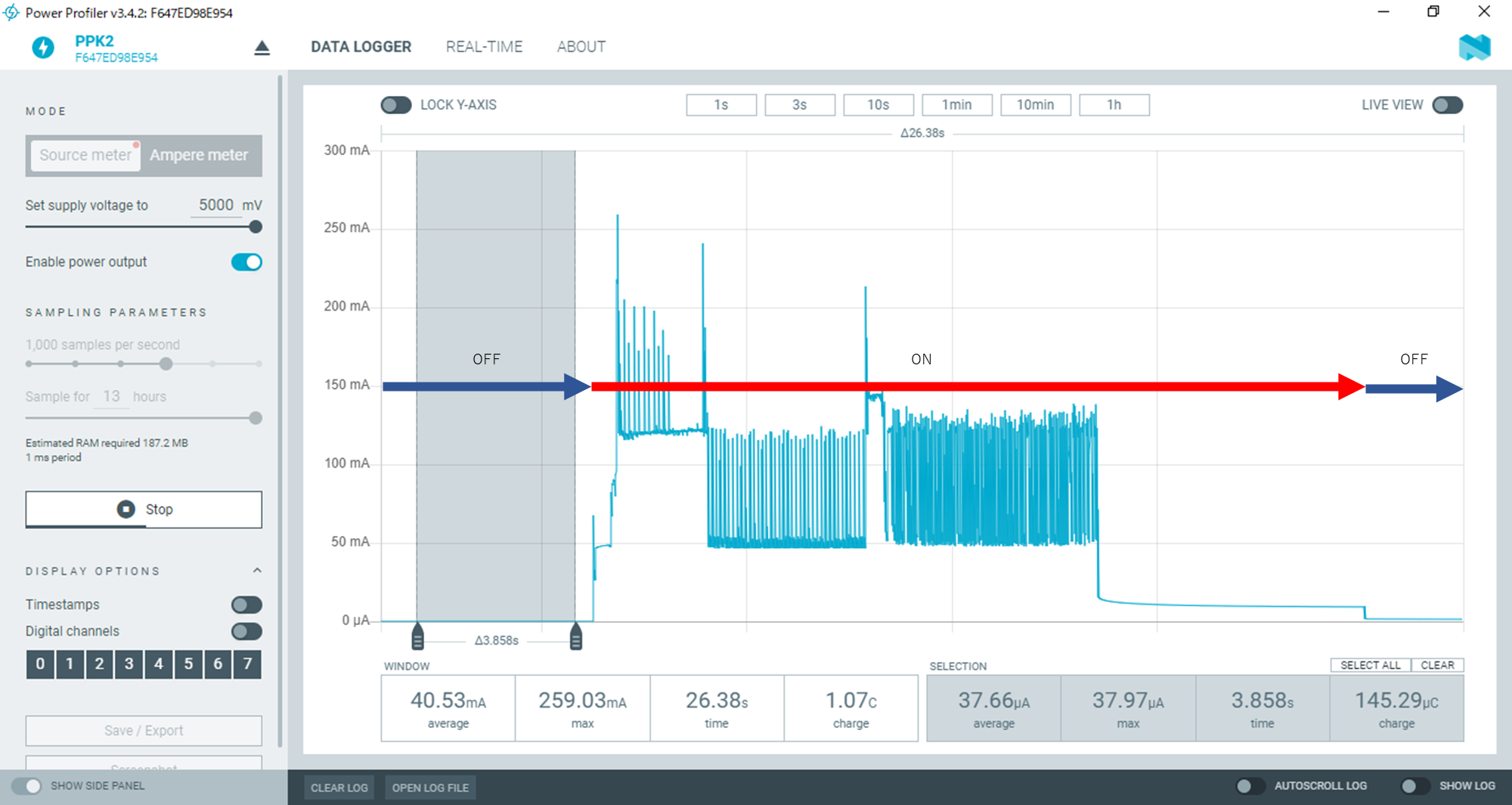The height and width of the screenshot is (805, 1512).
Task: Click the PPK2 lightning bolt device icon
Action: tap(43, 48)
